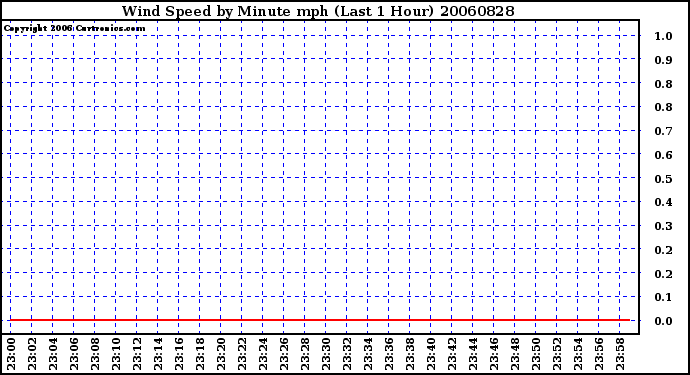This screenshot has height=375, width=690.
Task: Click the chart title 'Wind Speed by Minute mph'
Action: click(225, 11)
